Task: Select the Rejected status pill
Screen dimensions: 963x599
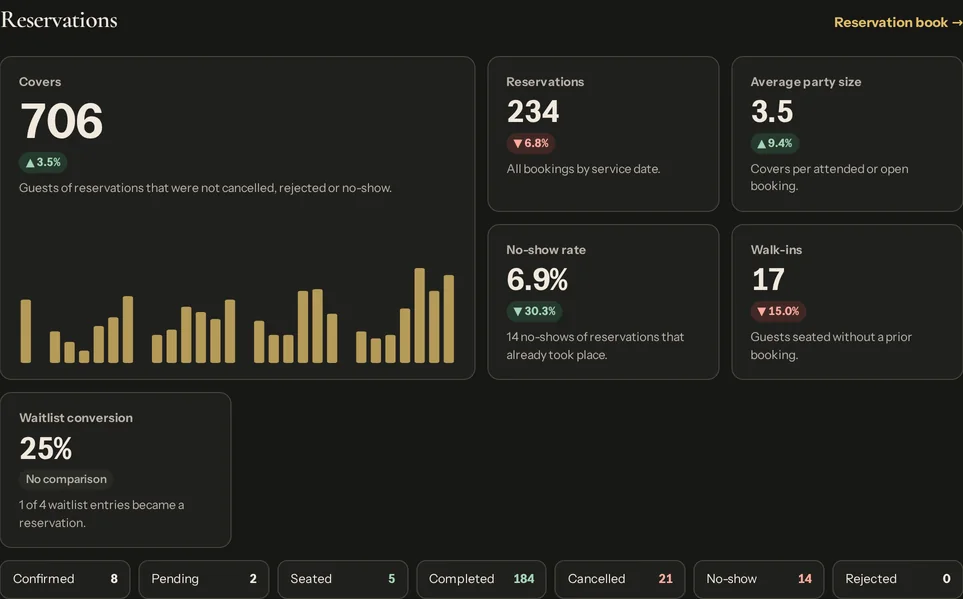Action: click(x=897, y=579)
